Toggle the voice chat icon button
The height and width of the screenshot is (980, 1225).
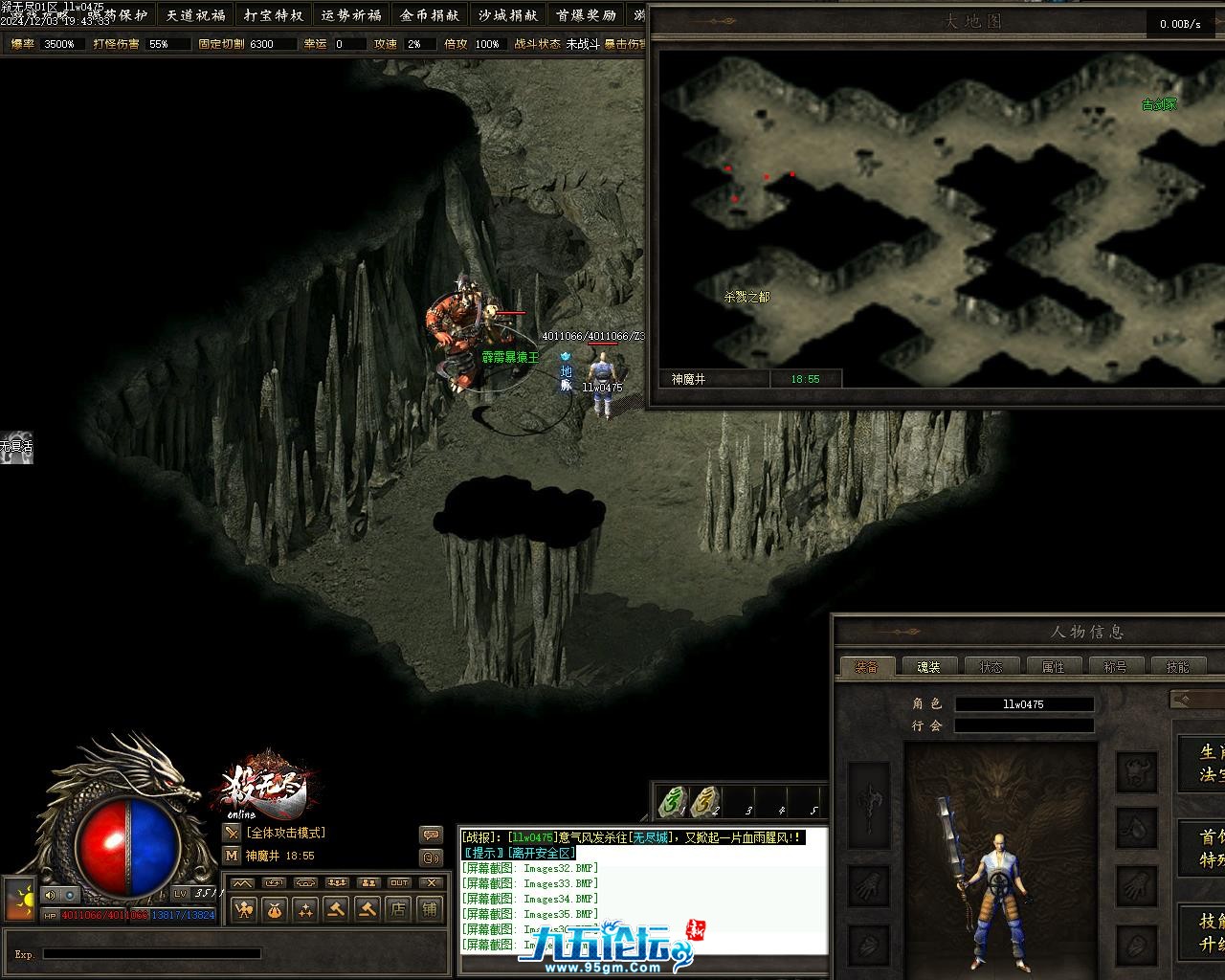pyautogui.click(x=431, y=857)
